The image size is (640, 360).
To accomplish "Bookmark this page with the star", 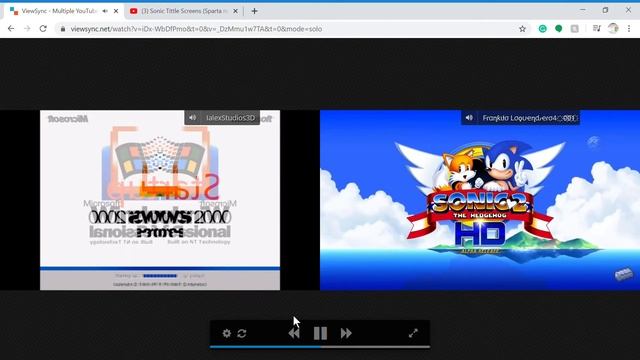I will pos(522,29).
